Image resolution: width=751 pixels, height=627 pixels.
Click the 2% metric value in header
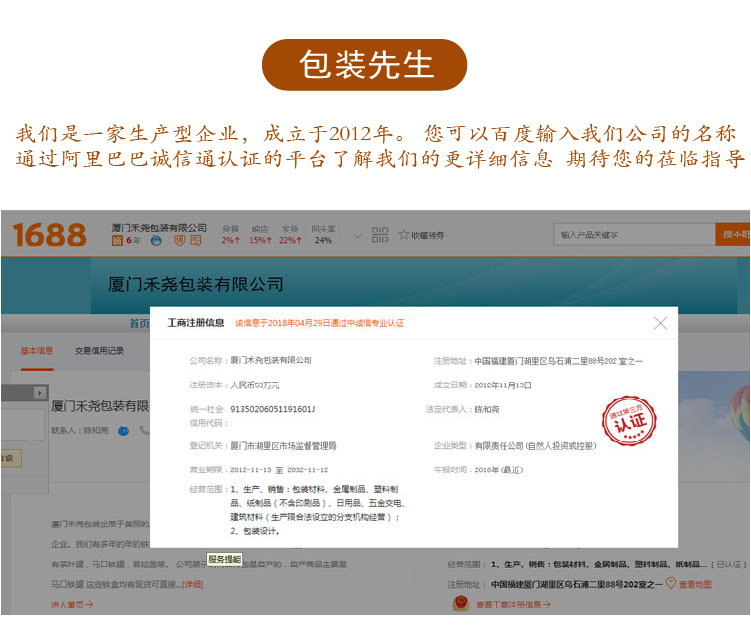(230, 240)
